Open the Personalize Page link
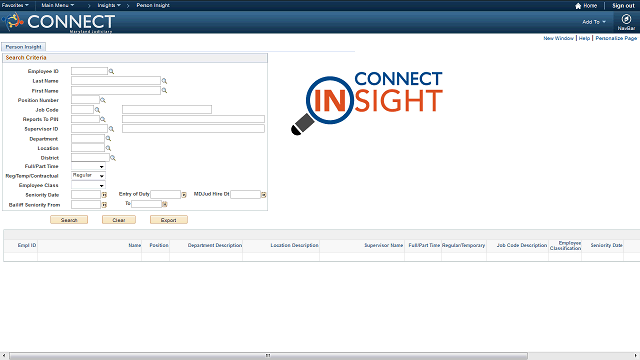 tap(616, 38)
